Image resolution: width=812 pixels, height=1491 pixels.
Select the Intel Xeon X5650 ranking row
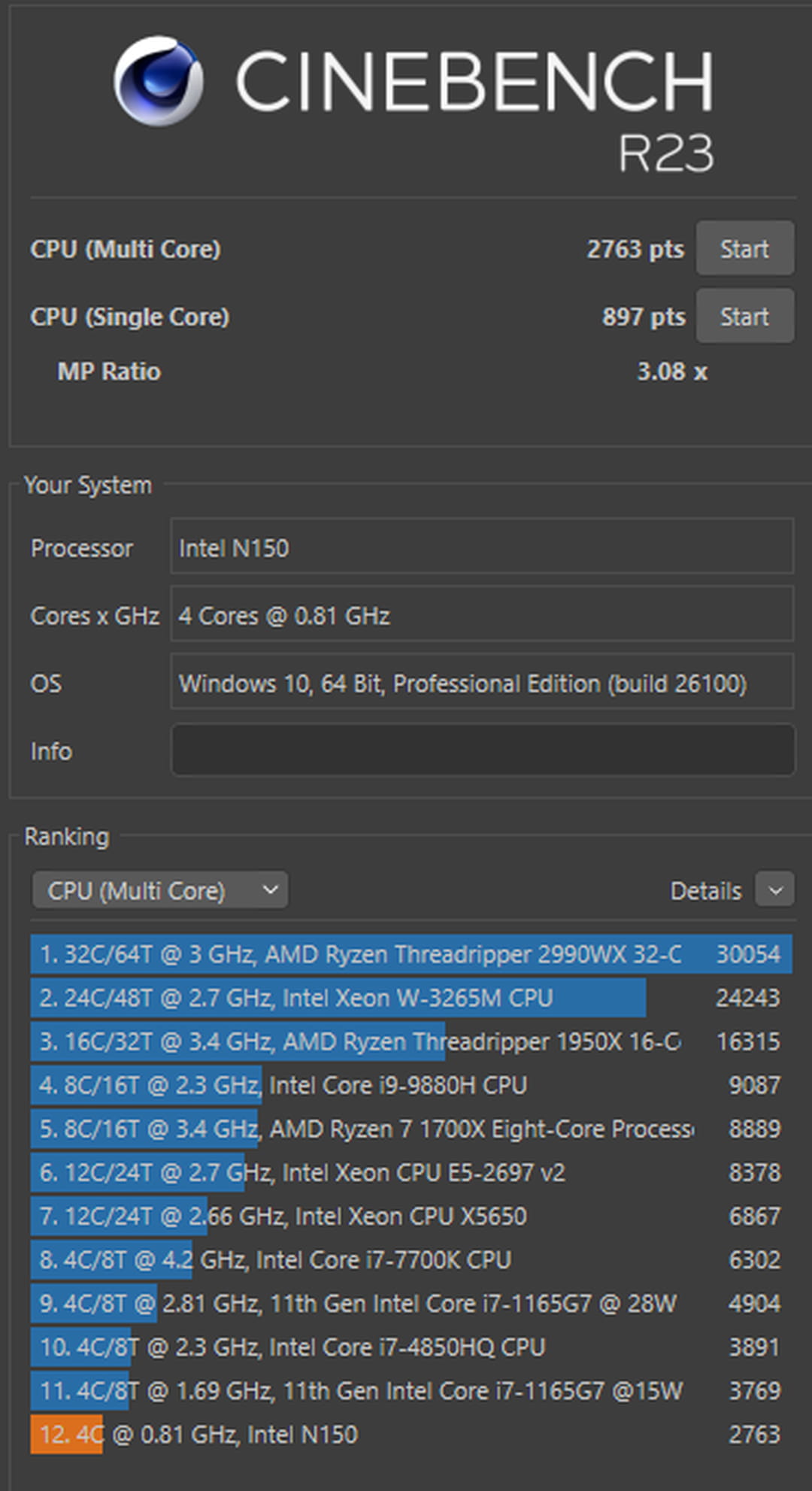[411, 1216]
